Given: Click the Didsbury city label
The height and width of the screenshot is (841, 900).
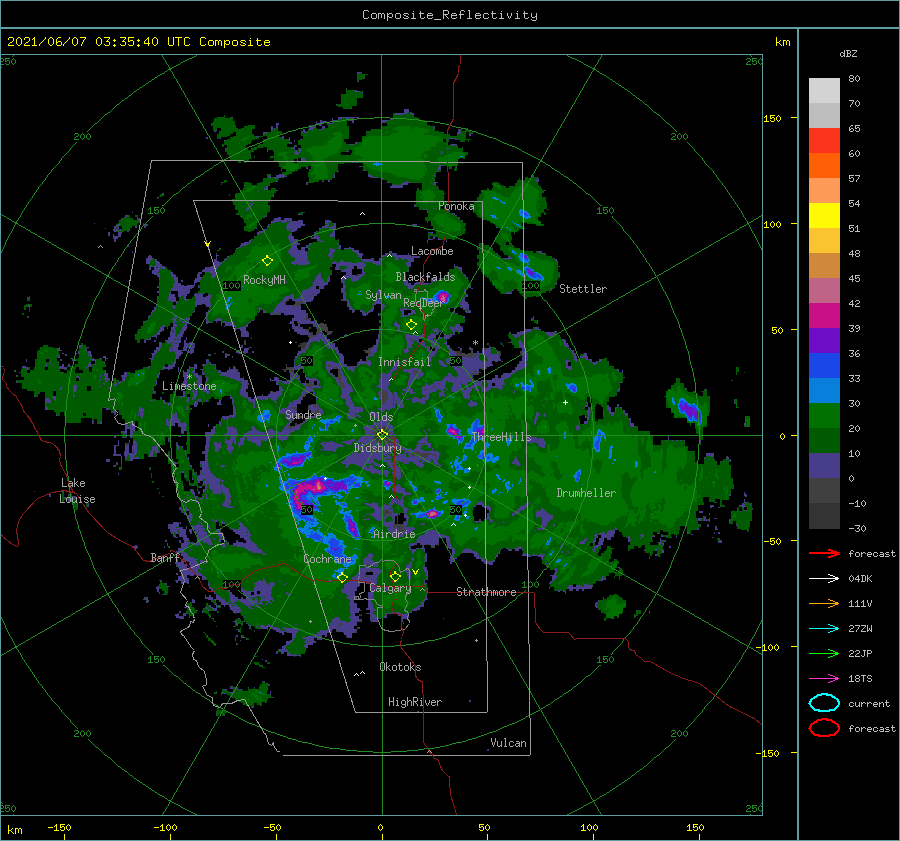Looking at the screenshot, I should (378, 448).
